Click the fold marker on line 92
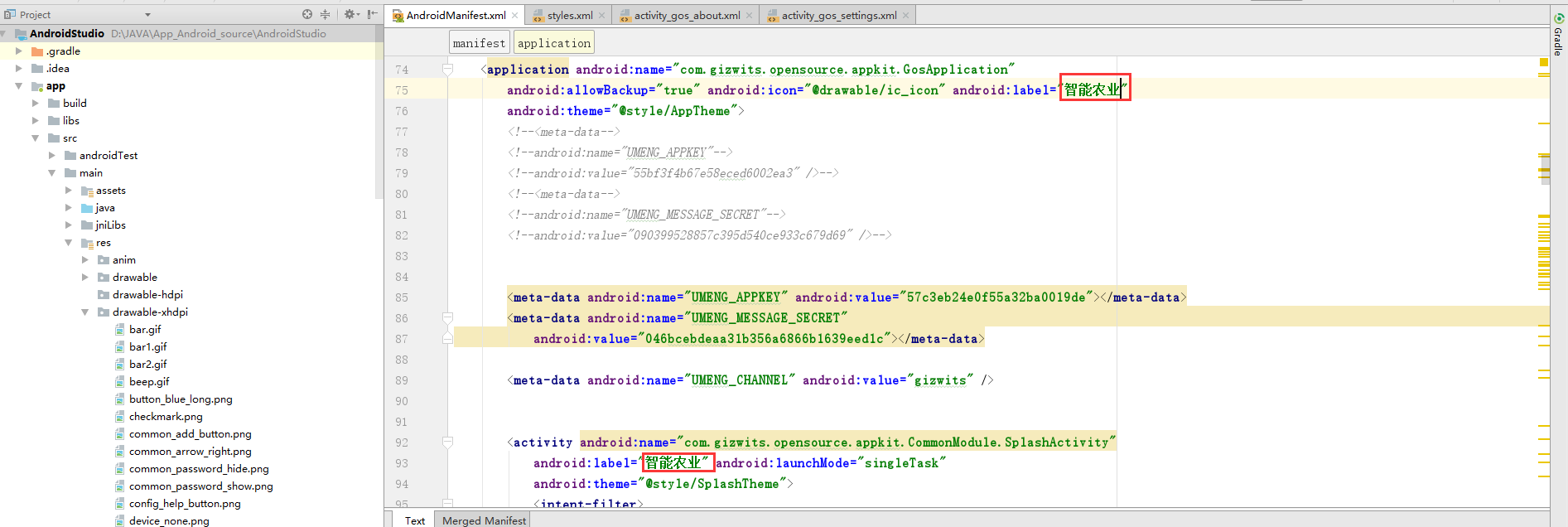 click(x=447, y=442)
